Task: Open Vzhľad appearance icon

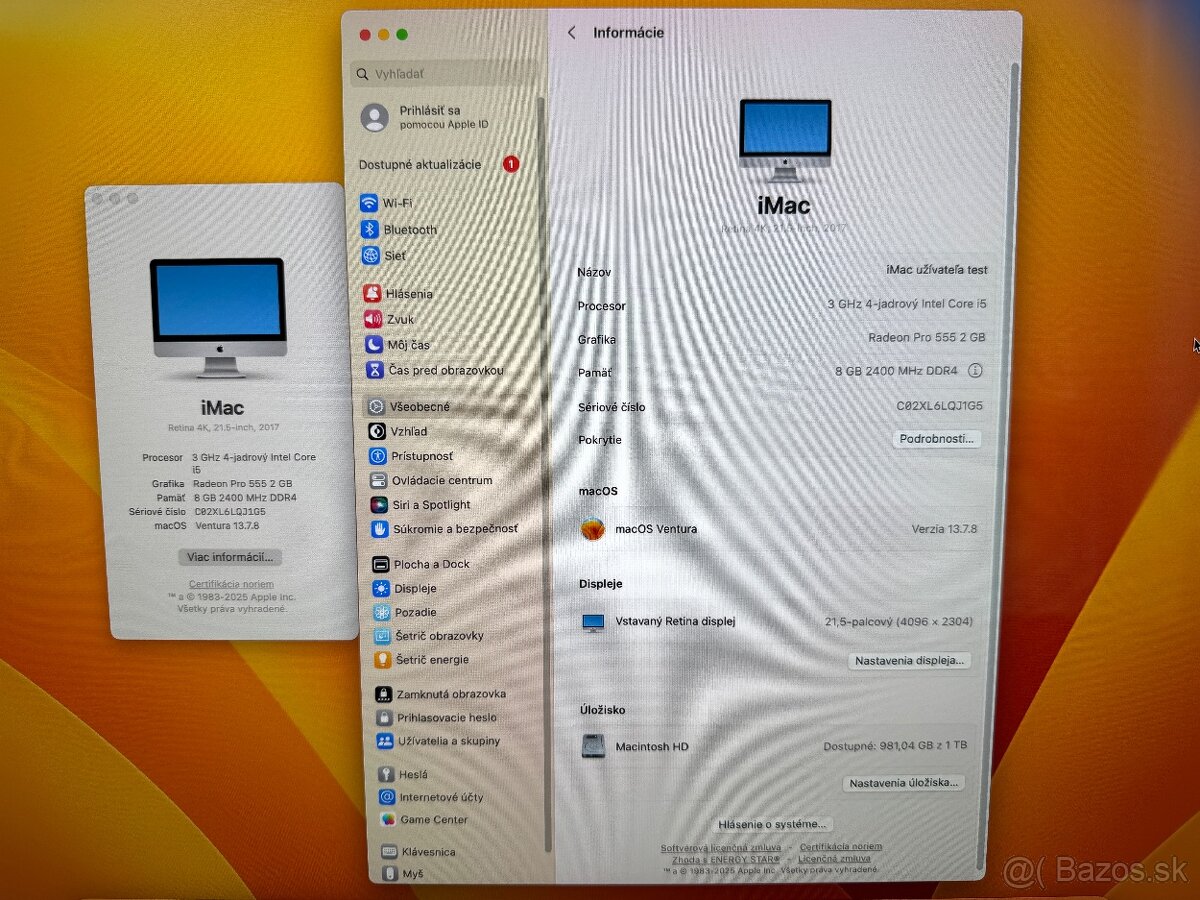Action: 377,431
